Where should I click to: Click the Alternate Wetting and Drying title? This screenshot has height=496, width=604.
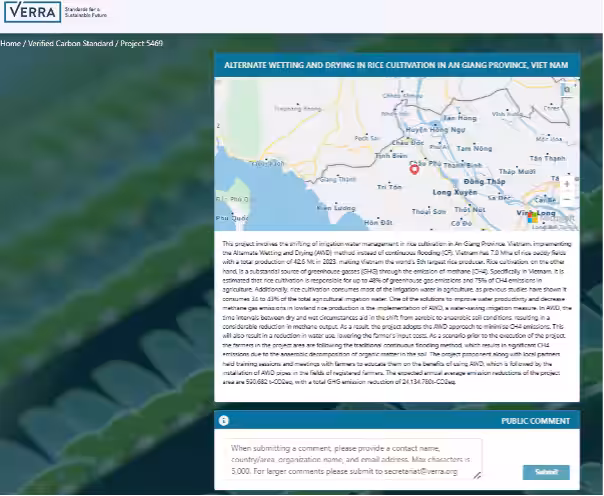point(396,64)
